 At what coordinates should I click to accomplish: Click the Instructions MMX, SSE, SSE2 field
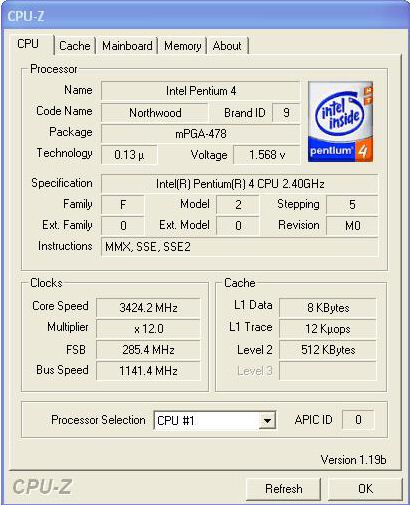(240, 247)
